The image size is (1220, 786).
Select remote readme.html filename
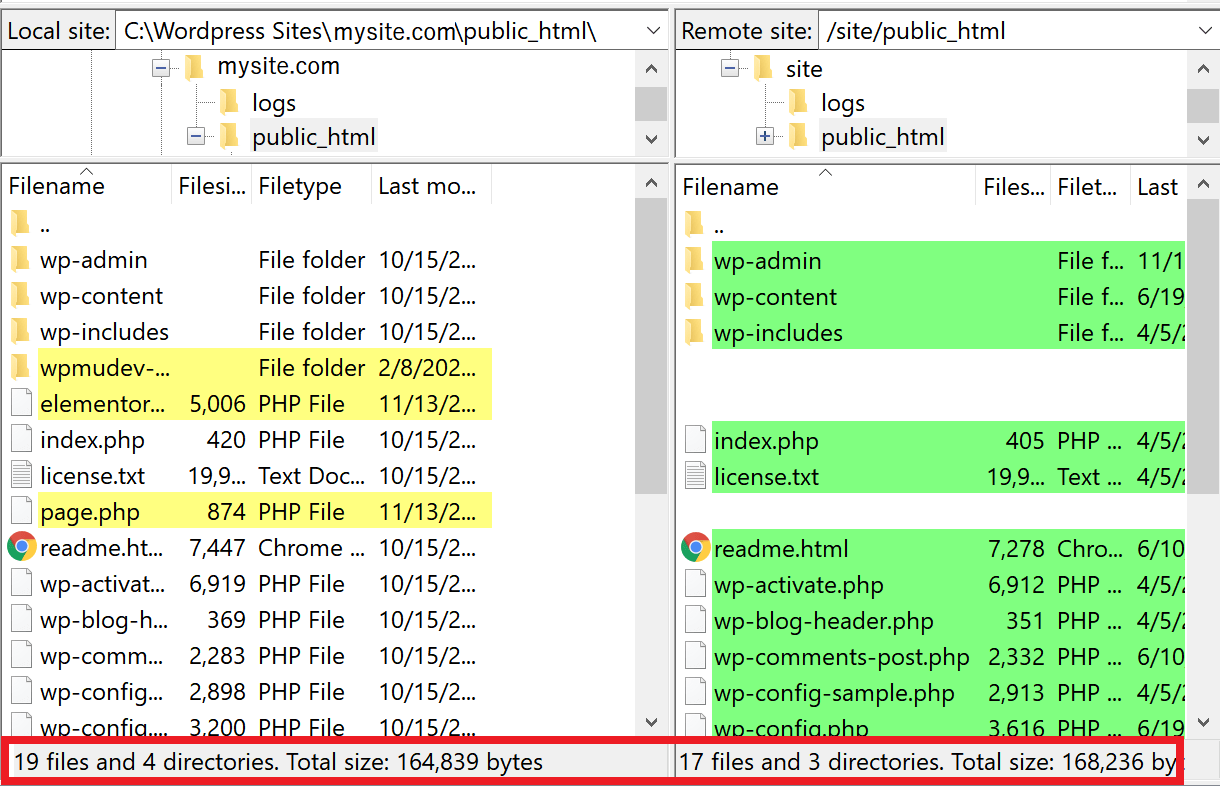(781, 549)
